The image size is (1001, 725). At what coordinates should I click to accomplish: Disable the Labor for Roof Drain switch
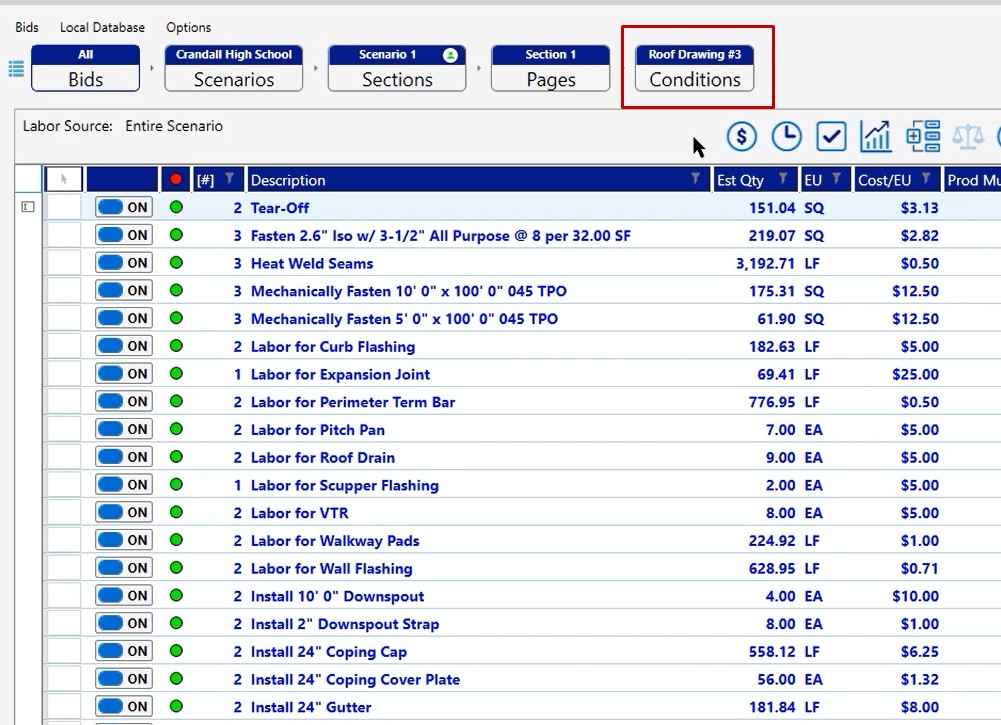[123, 457]
